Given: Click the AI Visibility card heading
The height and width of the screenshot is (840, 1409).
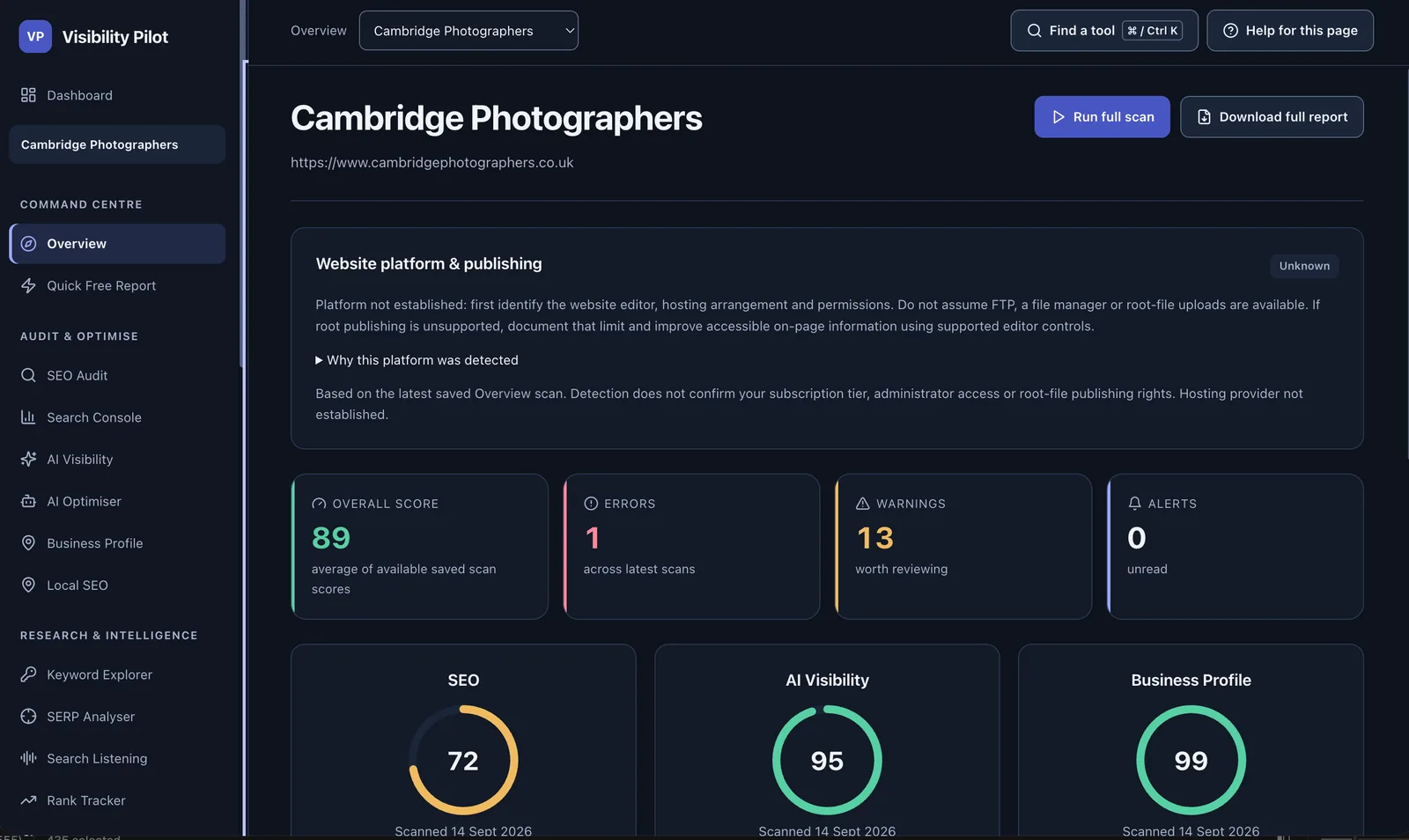Looking at the screenshot, I should tap(827, 680).
